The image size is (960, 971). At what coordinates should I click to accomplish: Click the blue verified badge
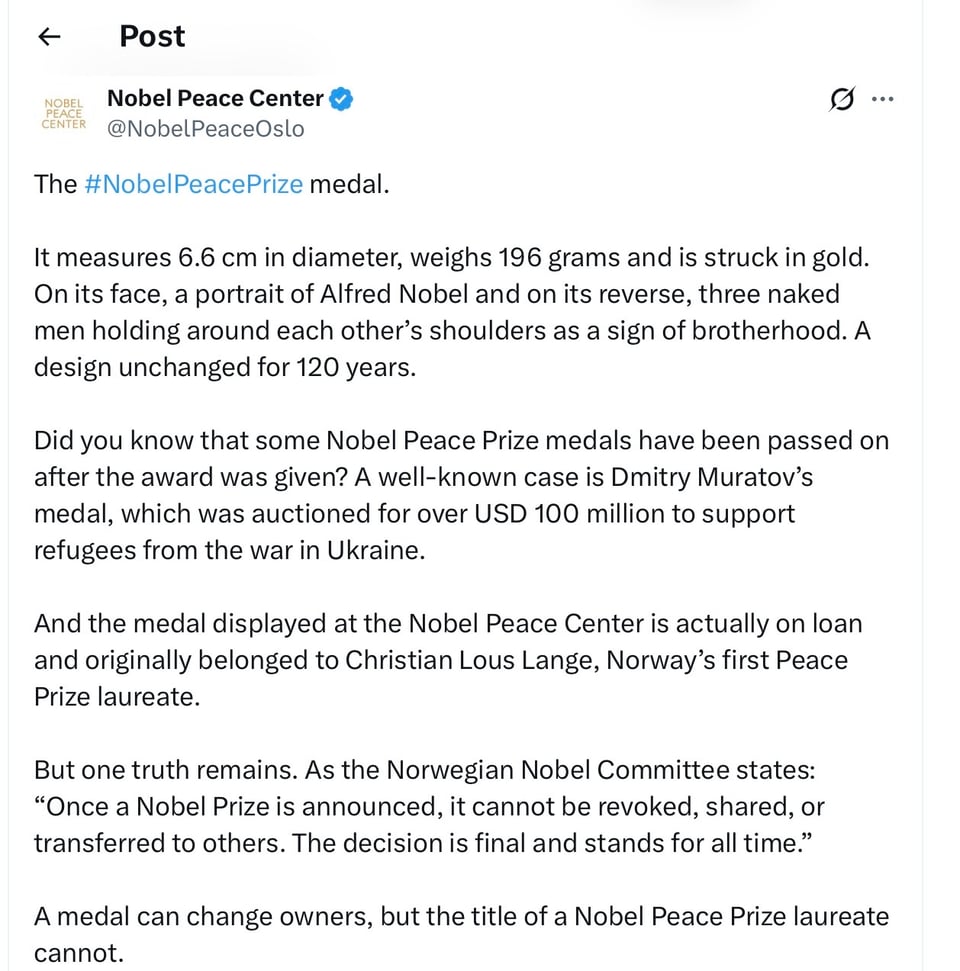pos(342,99)
